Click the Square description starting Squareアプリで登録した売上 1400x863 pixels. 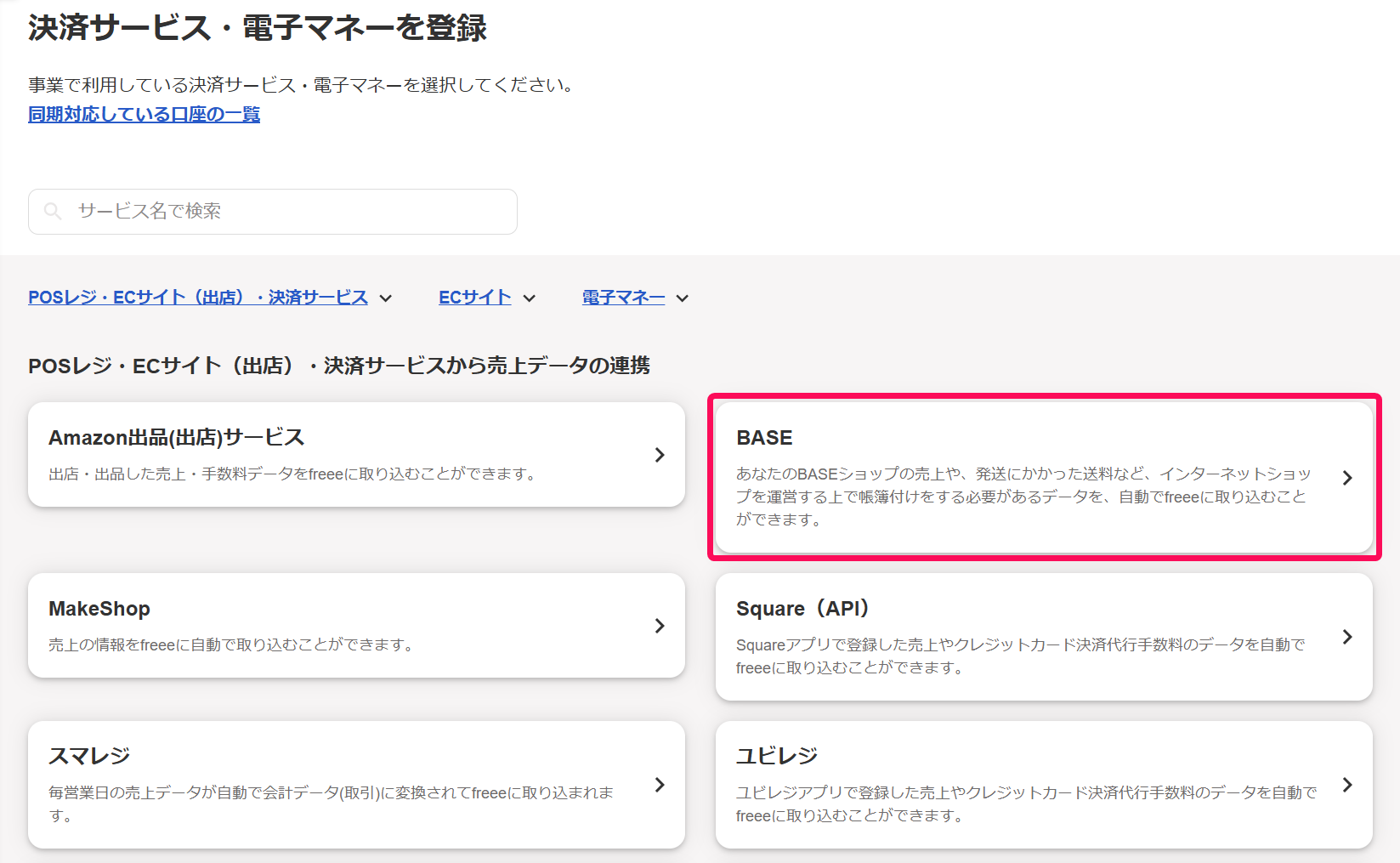pyautogui.click(x=1021, y=656)
